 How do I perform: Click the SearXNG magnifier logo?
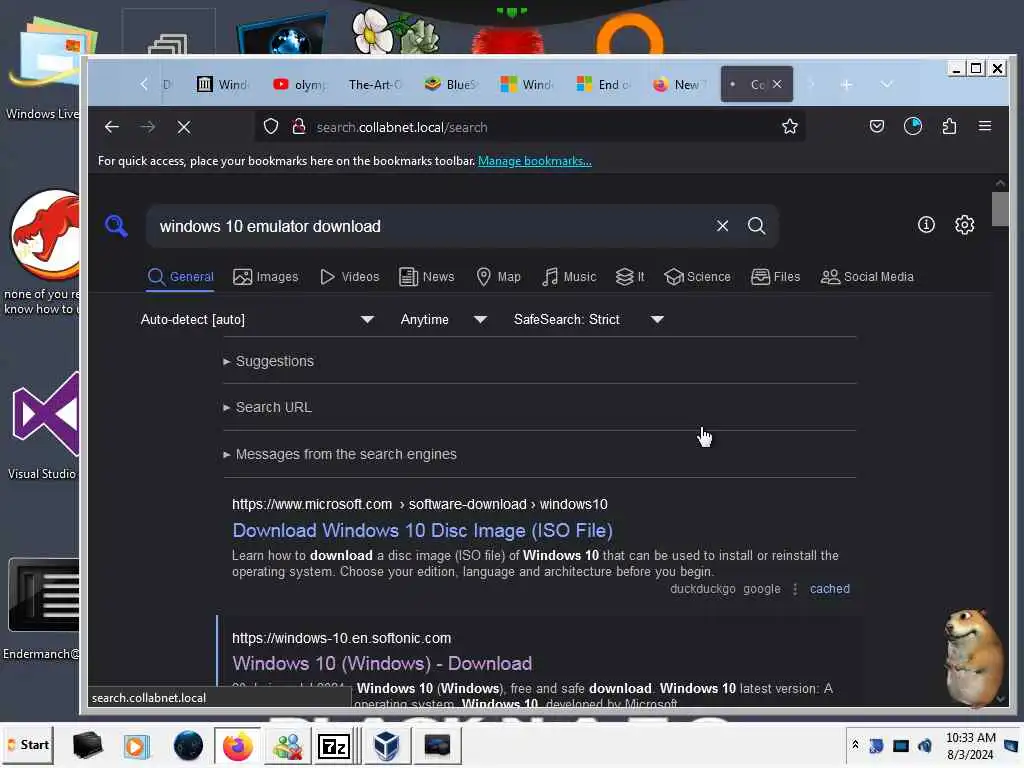pos(116,226)
